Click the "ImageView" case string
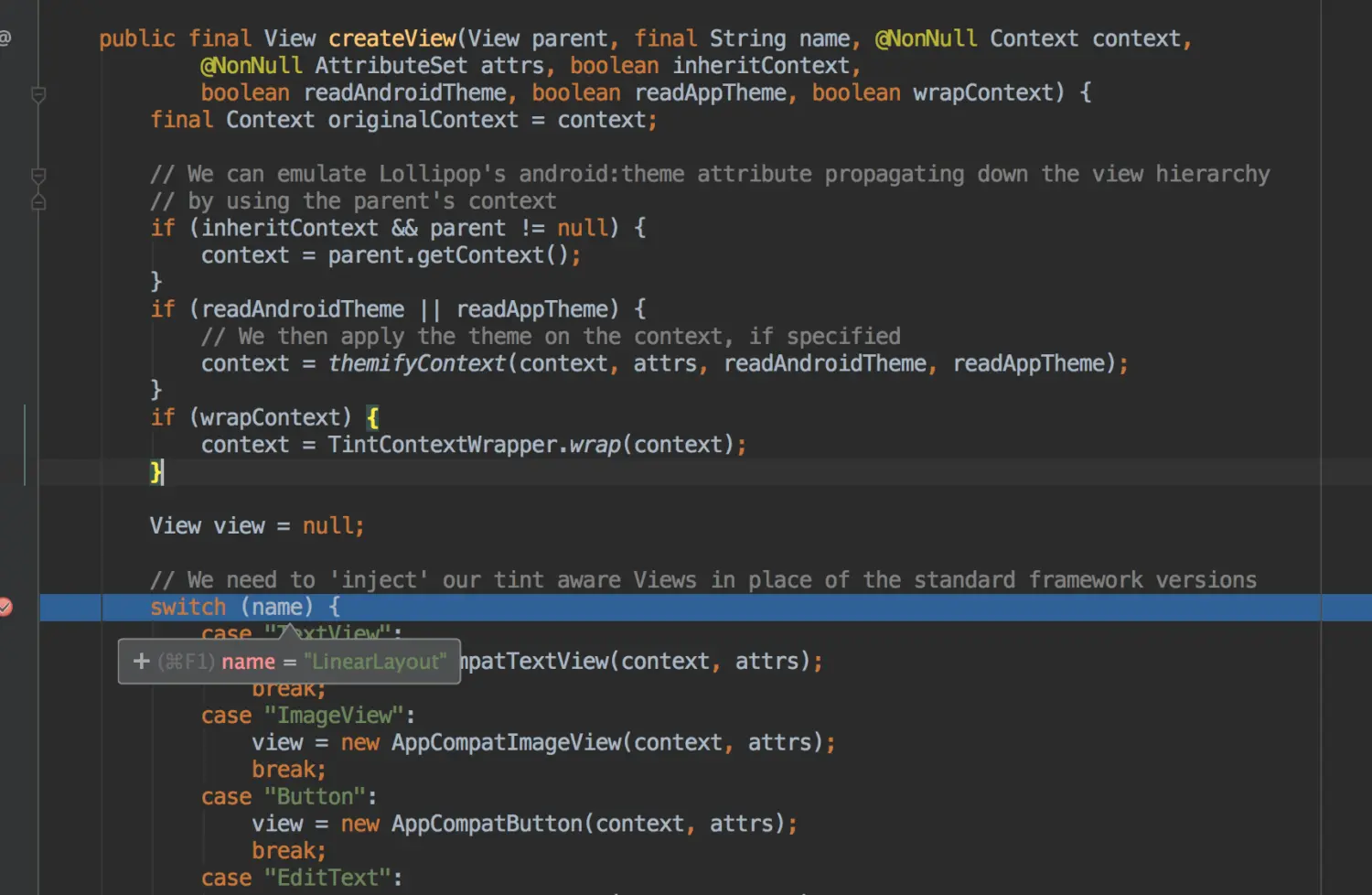Image resolution: width=1372 pixels, height=895 pixels. click(x=334, y=716)
